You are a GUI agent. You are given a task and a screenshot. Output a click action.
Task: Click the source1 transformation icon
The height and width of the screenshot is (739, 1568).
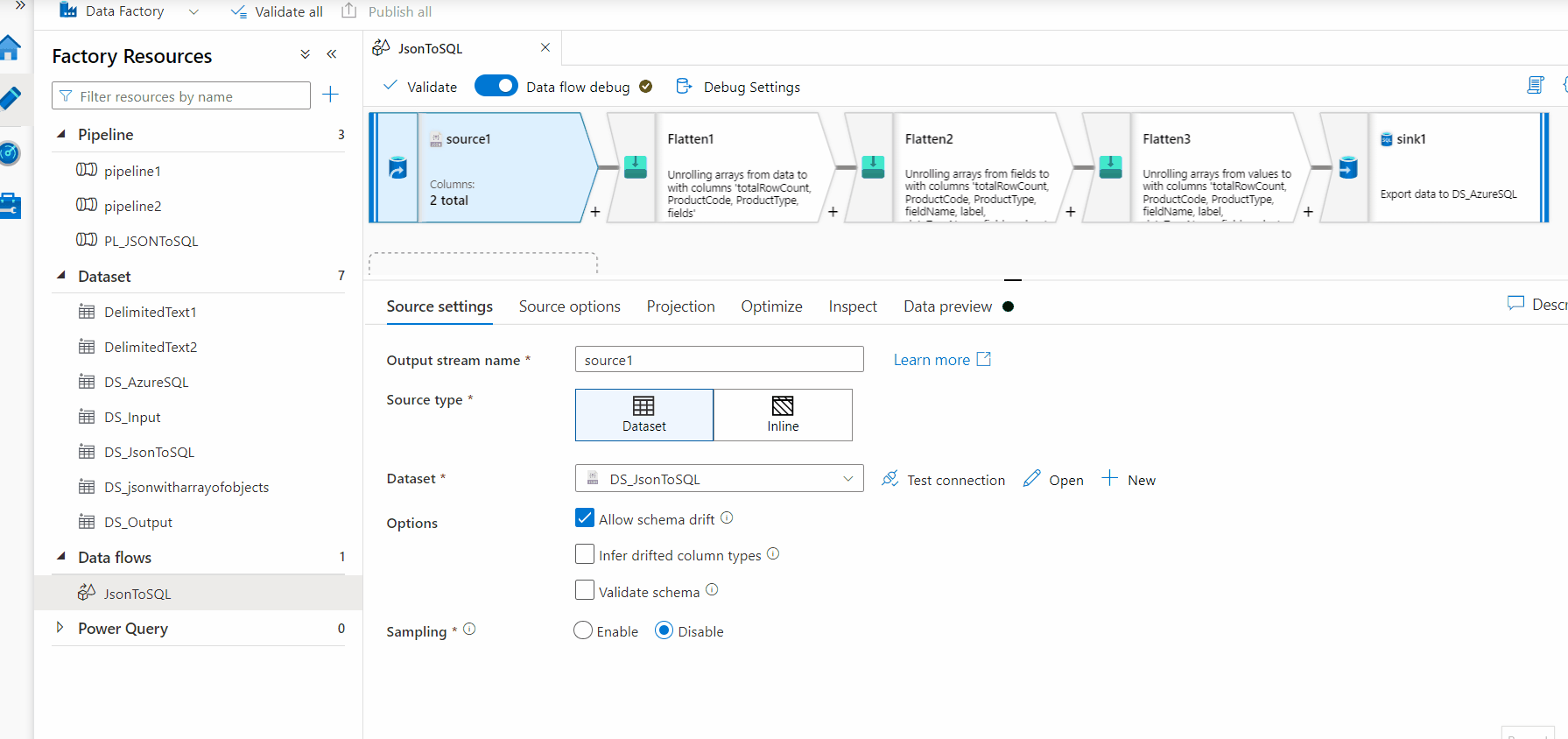coord(397,168)
